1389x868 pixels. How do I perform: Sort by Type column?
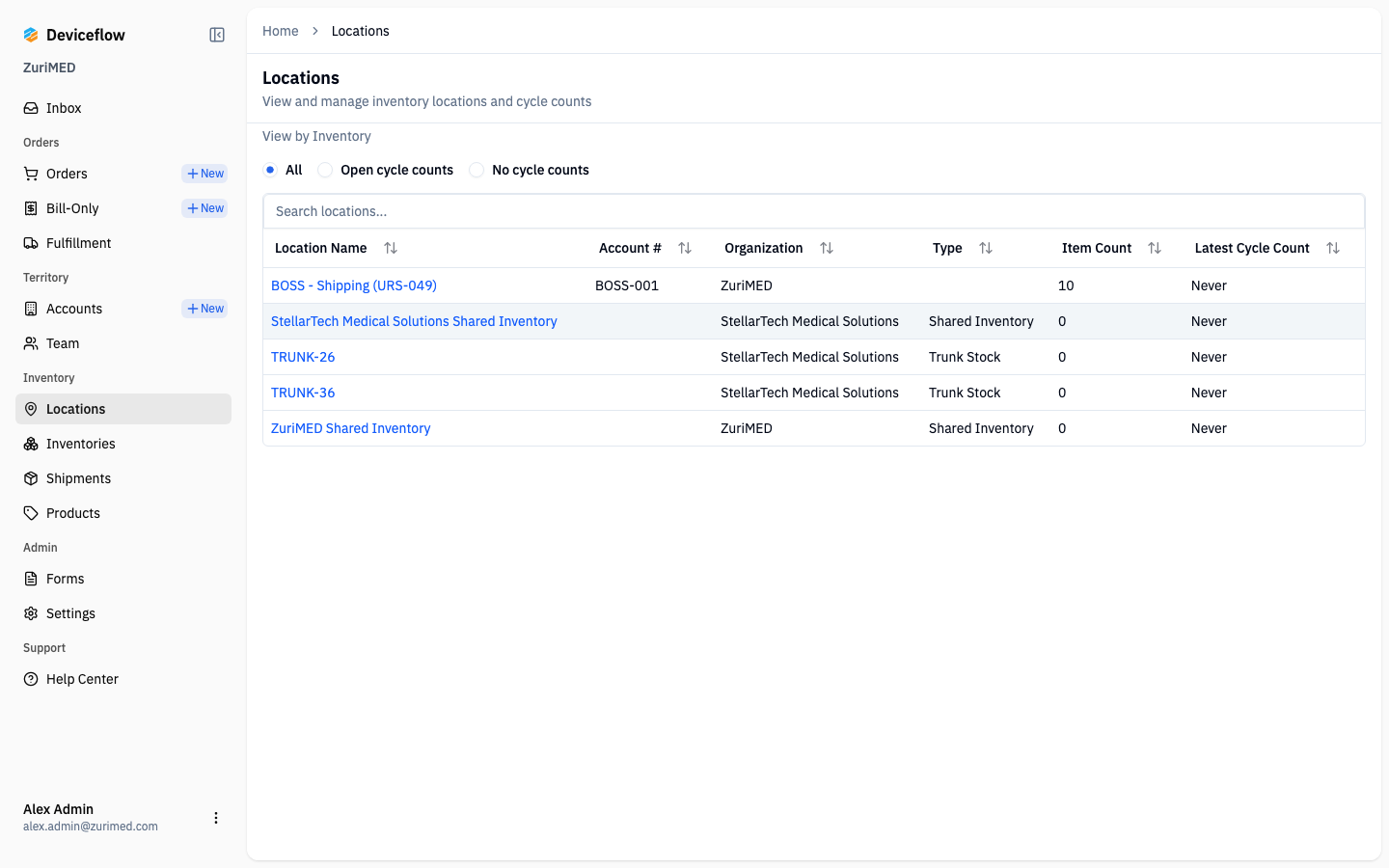click(x=986, y=248)
